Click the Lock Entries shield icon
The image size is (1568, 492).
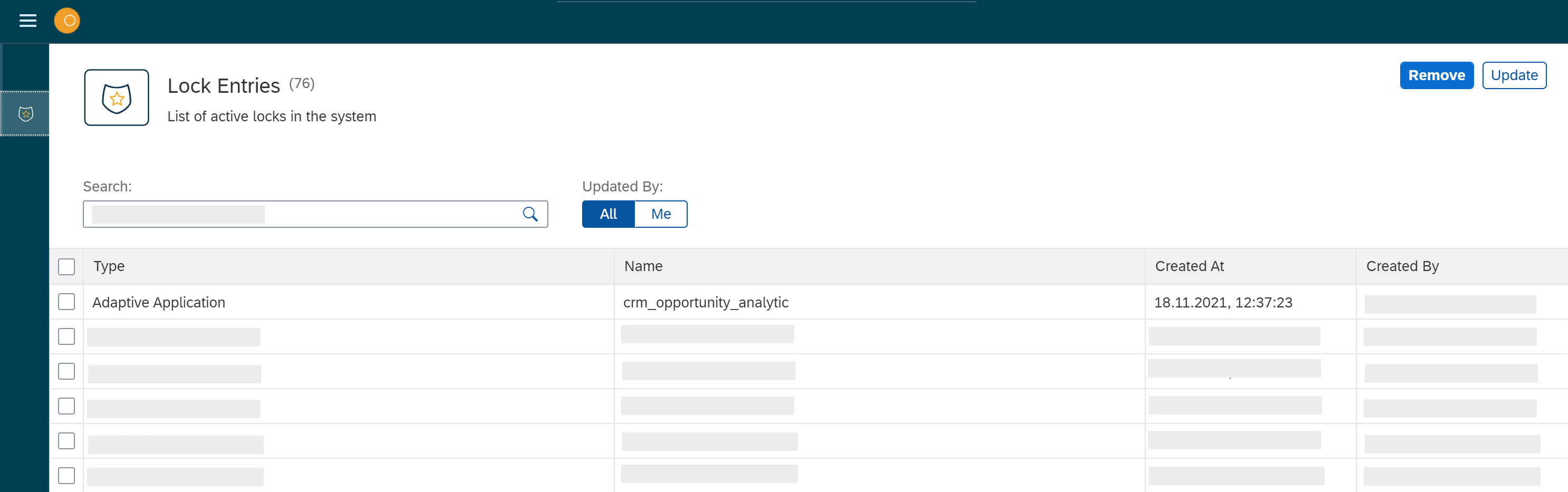click(x=116, y=98)
